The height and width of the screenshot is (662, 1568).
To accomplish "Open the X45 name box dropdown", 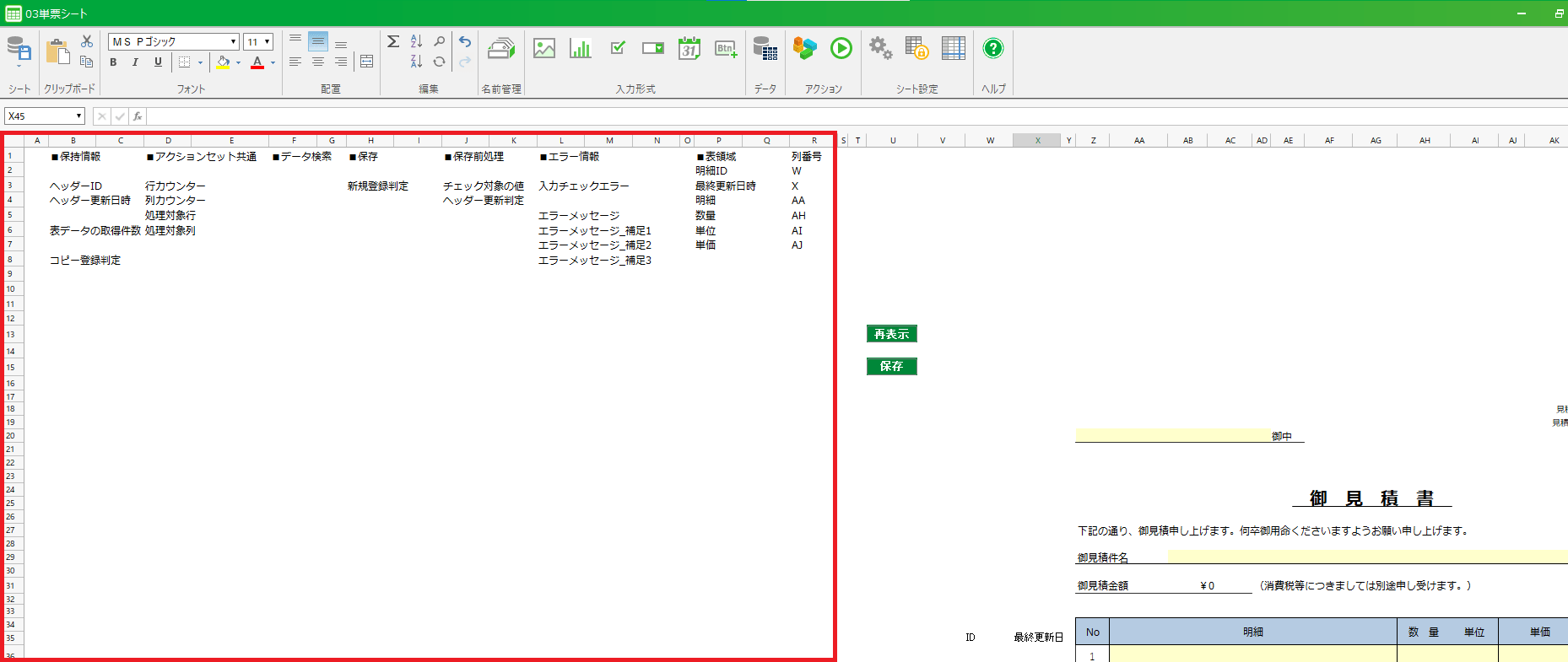I will (x=79, y=116).
